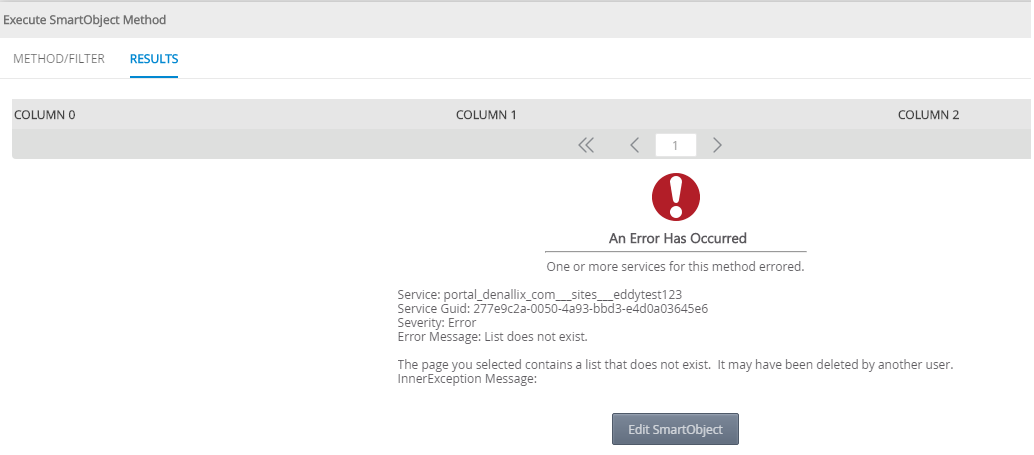Screen dimensions: 1034x455
Task: Click the 'Execute SmartObject Method' title
Action: pos(84,20)
